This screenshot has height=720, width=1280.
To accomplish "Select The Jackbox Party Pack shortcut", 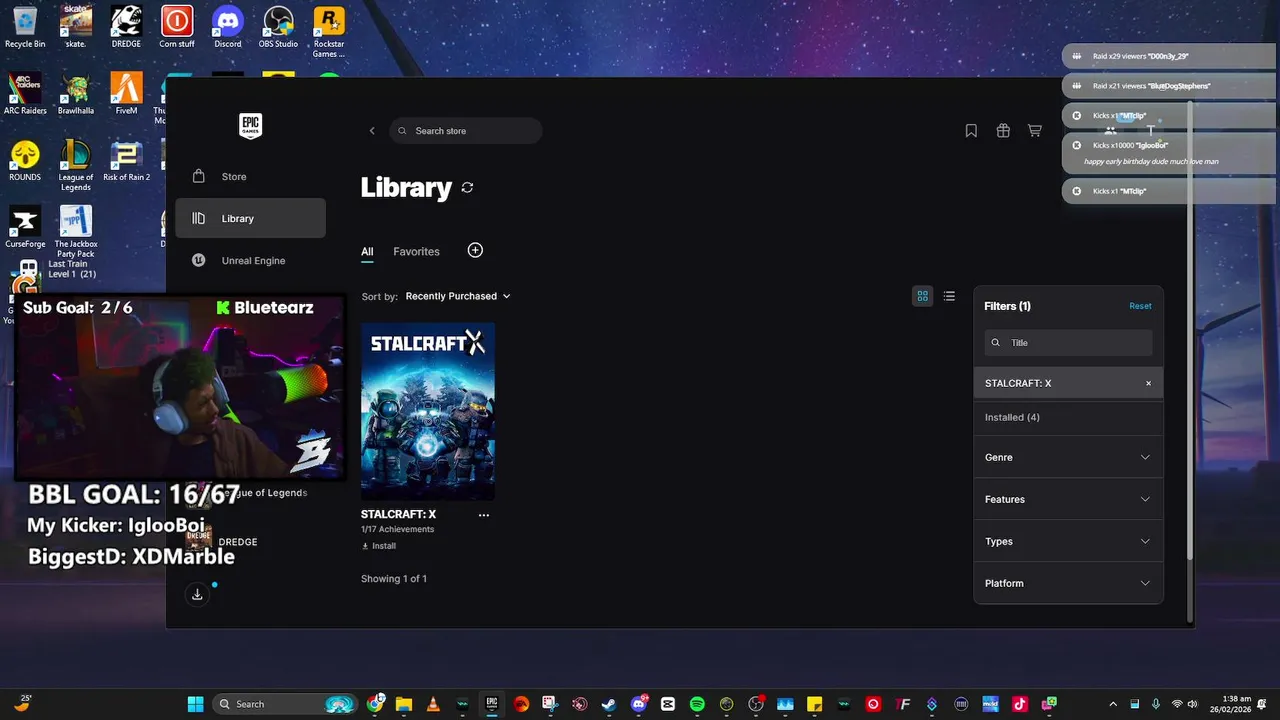I will pos(76,232).
